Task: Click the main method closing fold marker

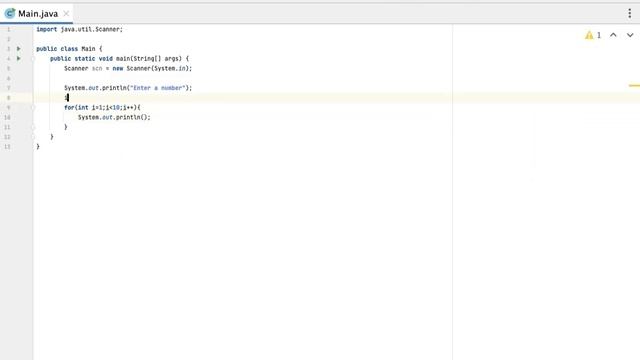Action: (x=33, y=137)
